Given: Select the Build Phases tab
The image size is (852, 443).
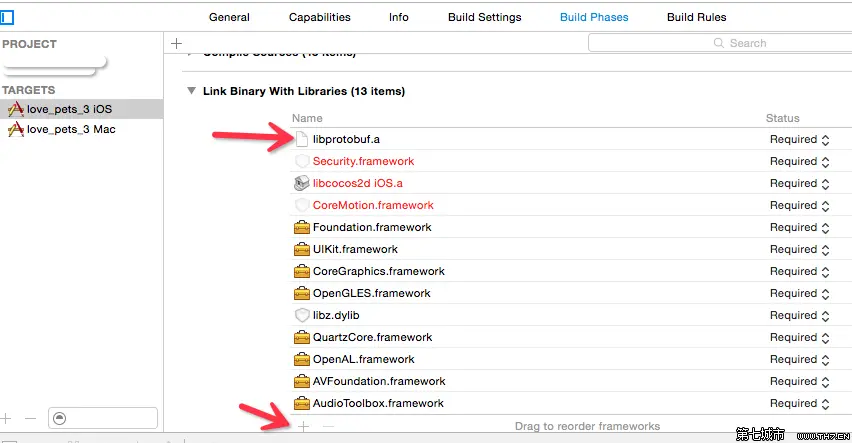Looking at the screenshot, I should 594,17.
